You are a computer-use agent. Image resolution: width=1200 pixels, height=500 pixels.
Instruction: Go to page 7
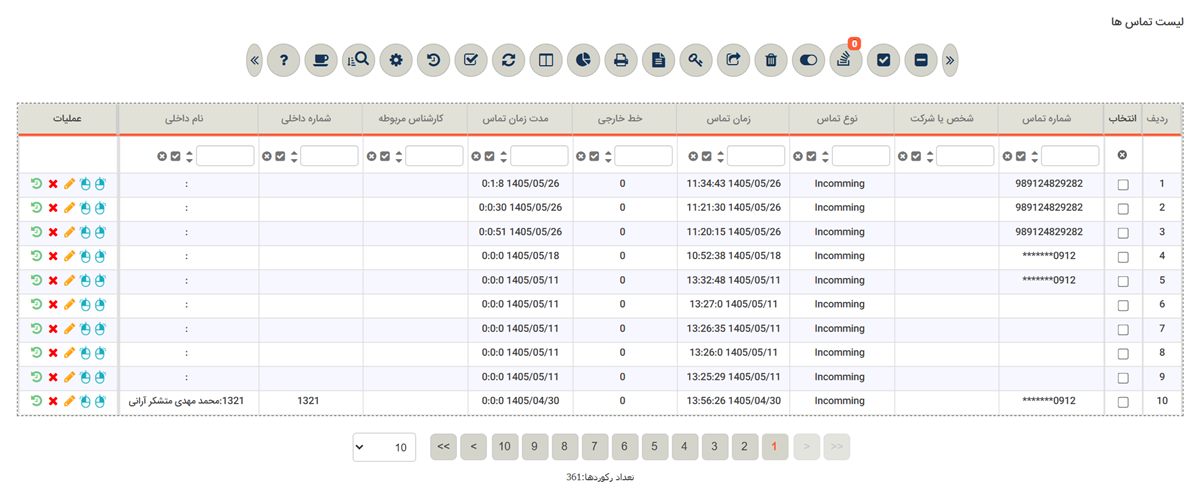pyautogui.click(x=594, y=447)
